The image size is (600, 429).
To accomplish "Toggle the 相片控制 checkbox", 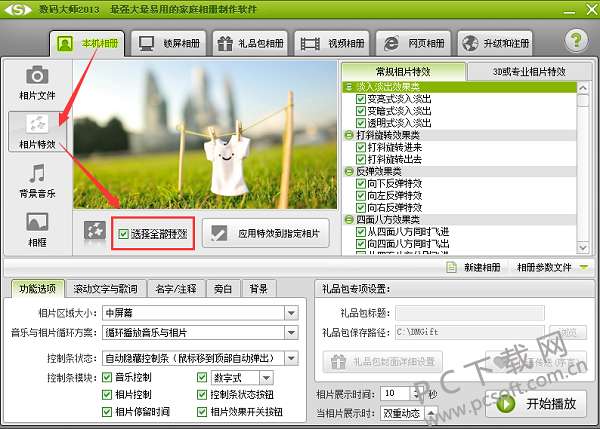I will tap(107, 395).
